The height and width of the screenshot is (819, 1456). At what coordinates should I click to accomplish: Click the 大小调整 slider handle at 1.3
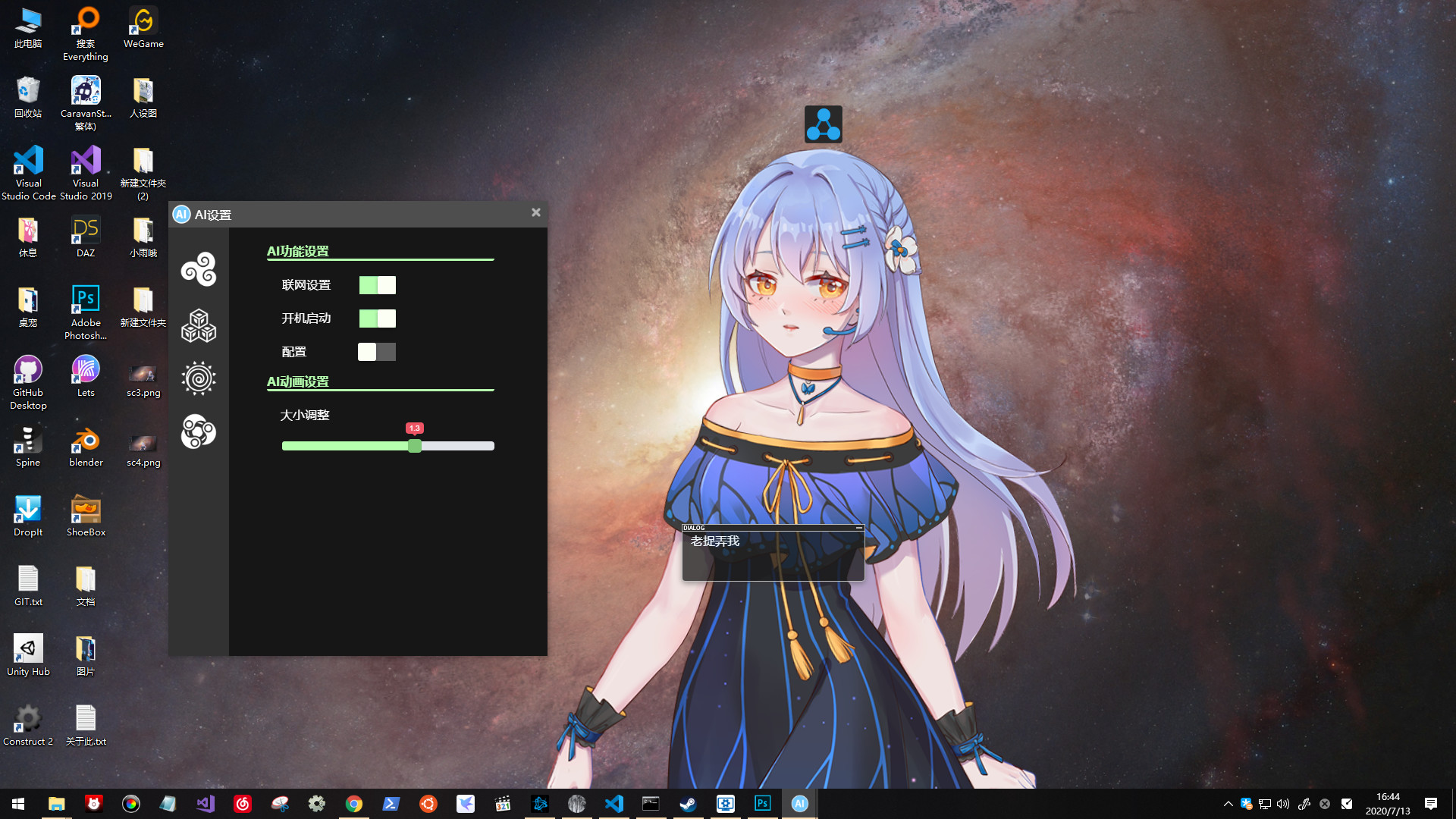[x=414, y=446]
